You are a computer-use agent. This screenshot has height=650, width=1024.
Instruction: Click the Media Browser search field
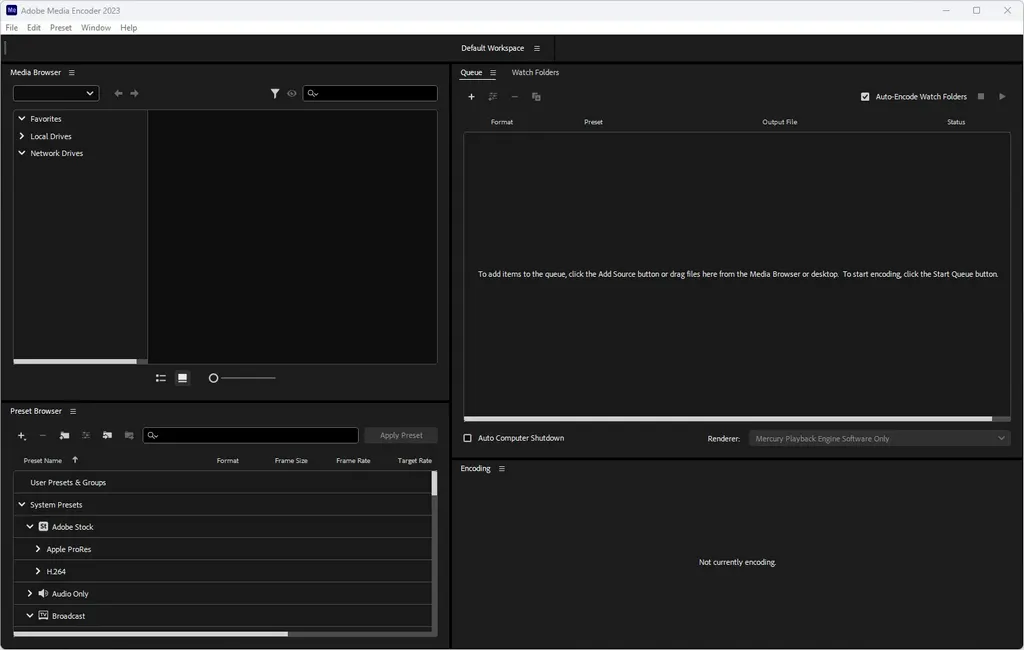370,93
